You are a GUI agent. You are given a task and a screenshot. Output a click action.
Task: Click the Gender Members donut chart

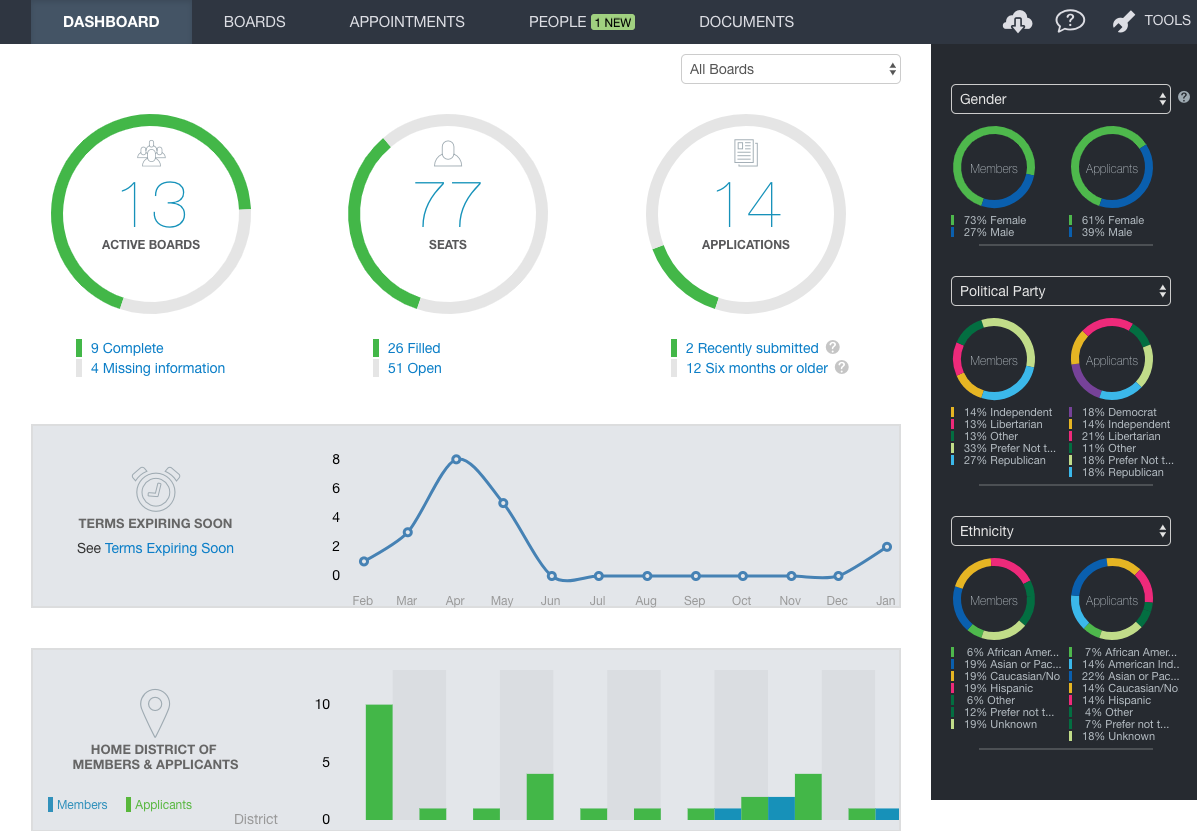(993, 168)
